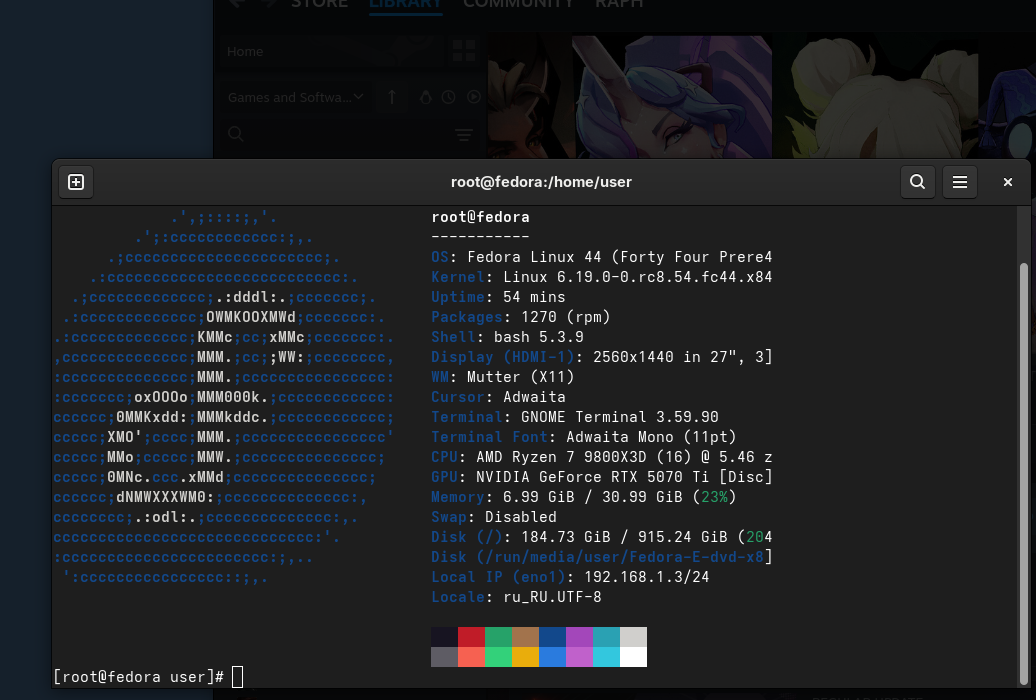This screenshot has width=1036, height=700.
Task: Click the search magnifier in Steam sidebar
Action: tap(235, 134)
